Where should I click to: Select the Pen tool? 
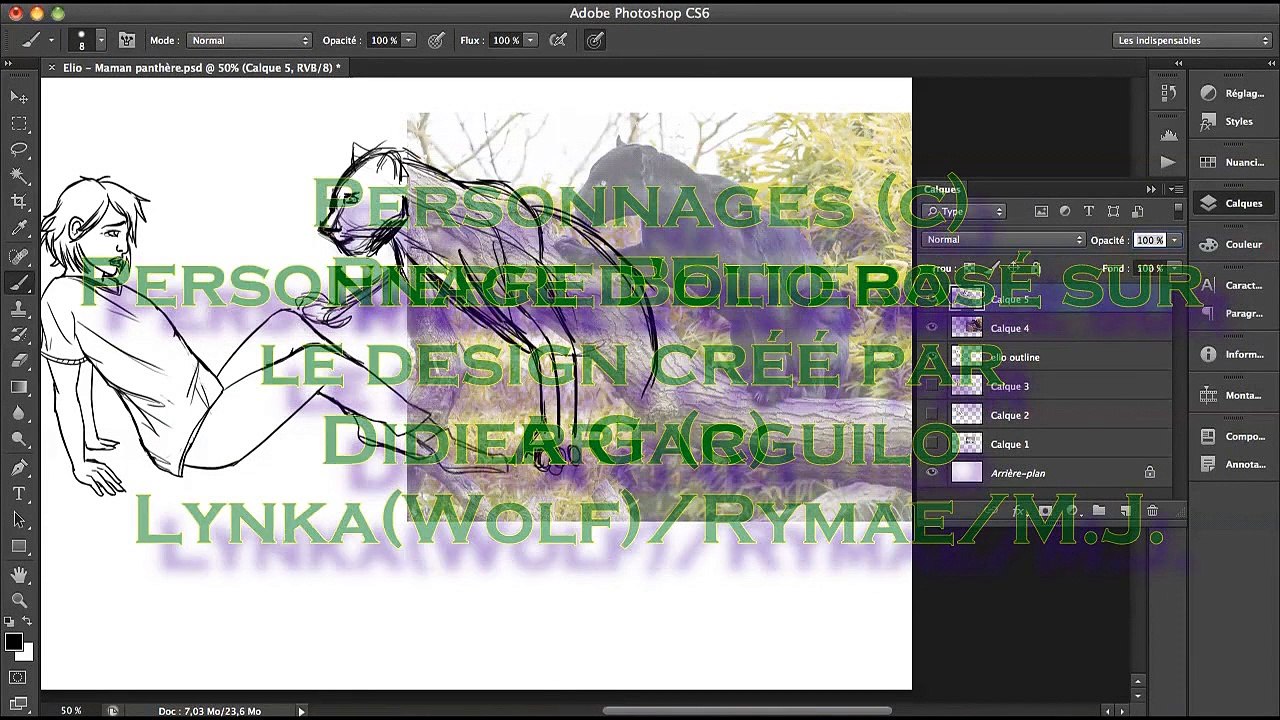[19, 467]
